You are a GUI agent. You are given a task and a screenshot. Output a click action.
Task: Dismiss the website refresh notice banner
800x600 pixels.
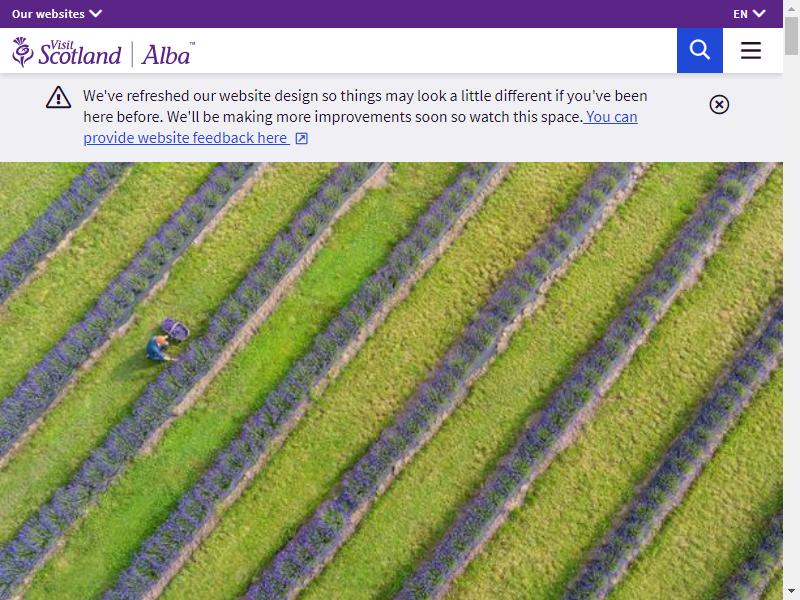pyautogui.click(x=719, y=105)
